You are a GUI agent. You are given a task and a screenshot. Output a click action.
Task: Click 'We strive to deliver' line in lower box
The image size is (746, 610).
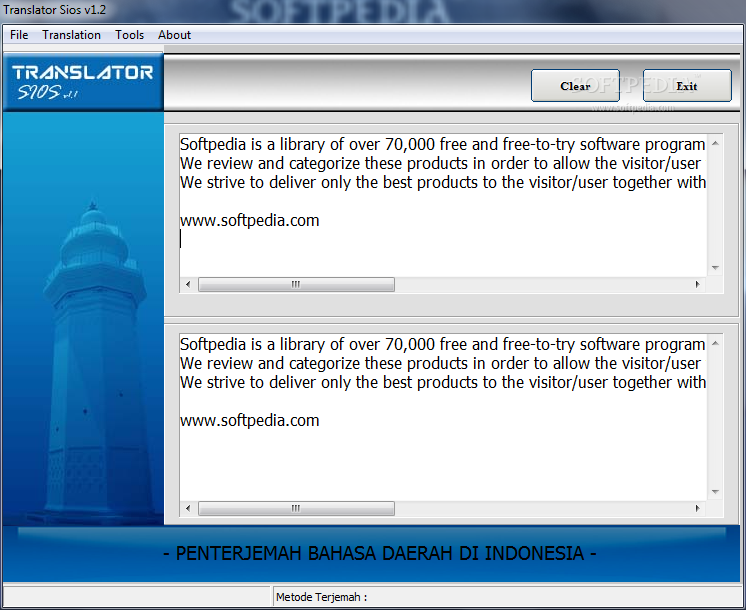pyautogui.click(x=442, y=382)
